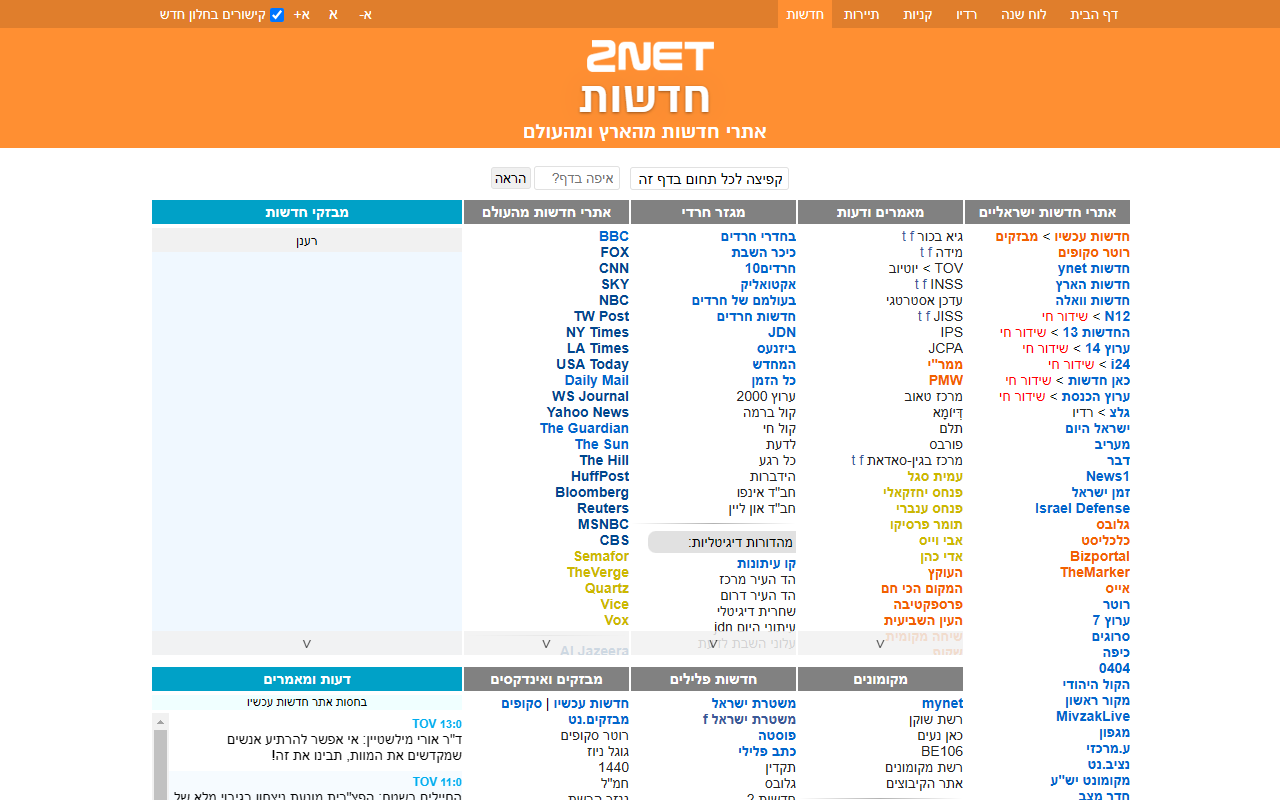Switch to the תיירות tab
Screen dimensions: 1280x800
pos(861,15)
